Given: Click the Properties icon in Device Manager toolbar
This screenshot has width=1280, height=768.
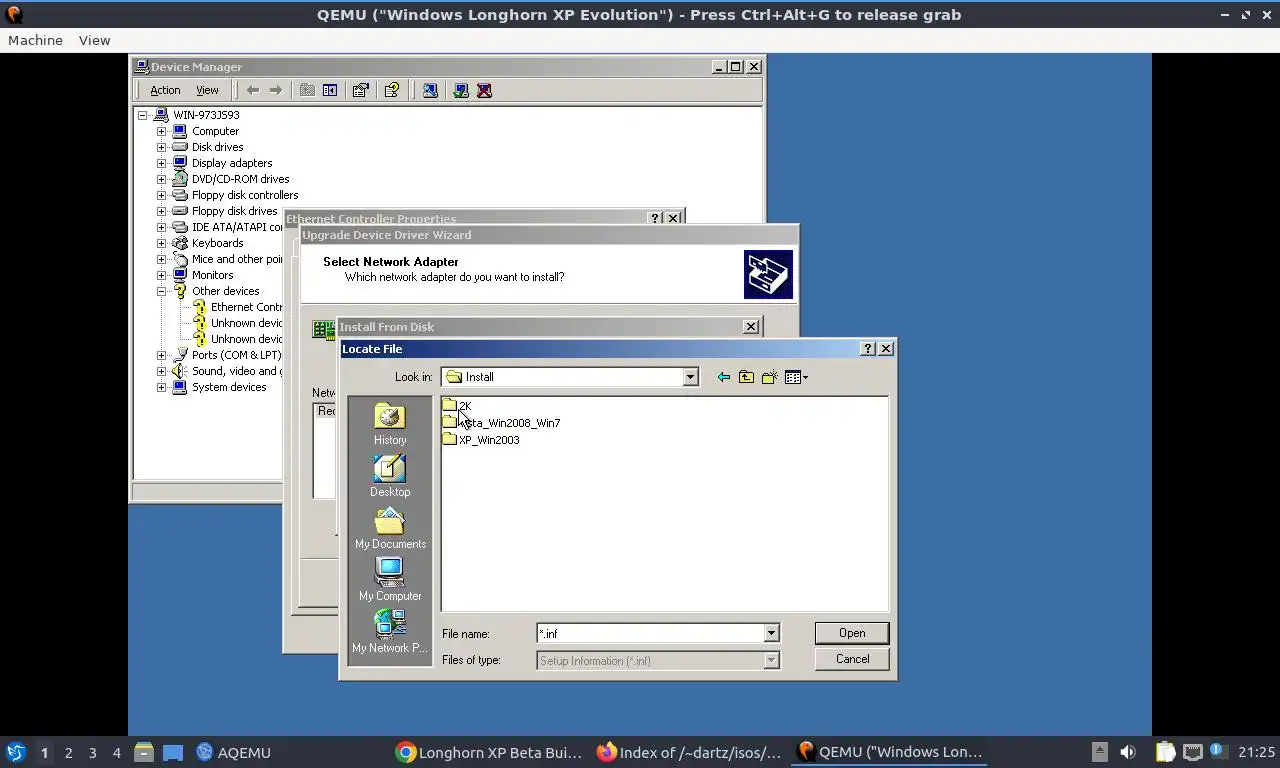Looking at the screenshot, I should click(361, 90).
